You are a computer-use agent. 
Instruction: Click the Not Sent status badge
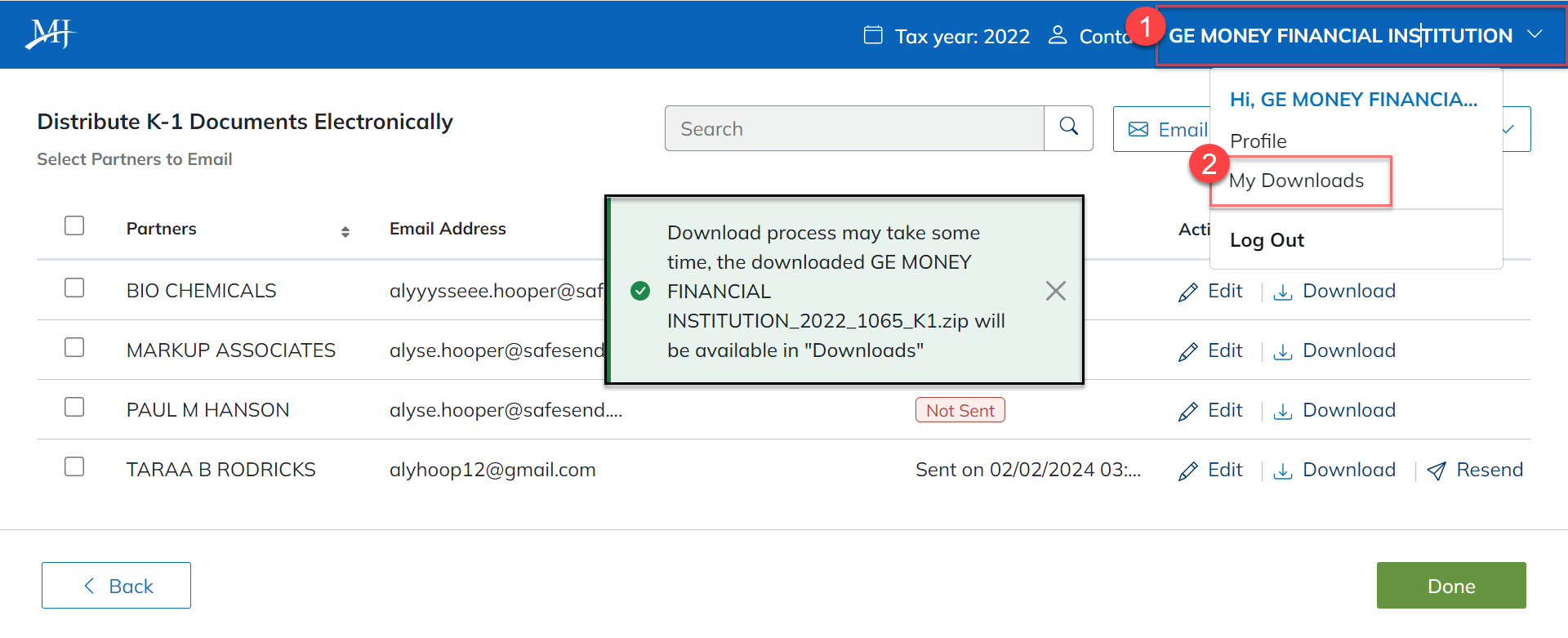pyautogui.click(x=960, y=410)
